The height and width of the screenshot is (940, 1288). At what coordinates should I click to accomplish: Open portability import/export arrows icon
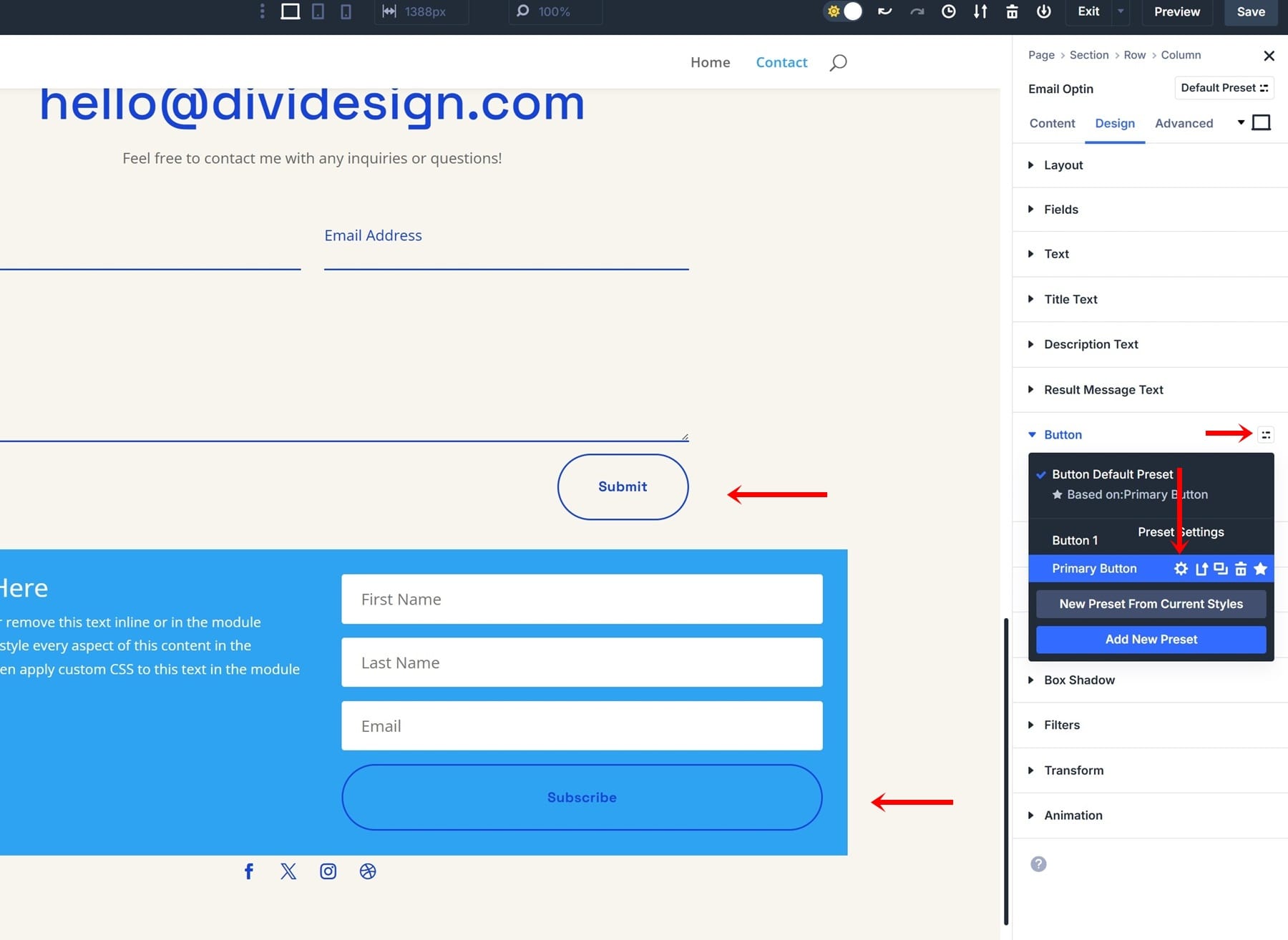click(980, 11)
